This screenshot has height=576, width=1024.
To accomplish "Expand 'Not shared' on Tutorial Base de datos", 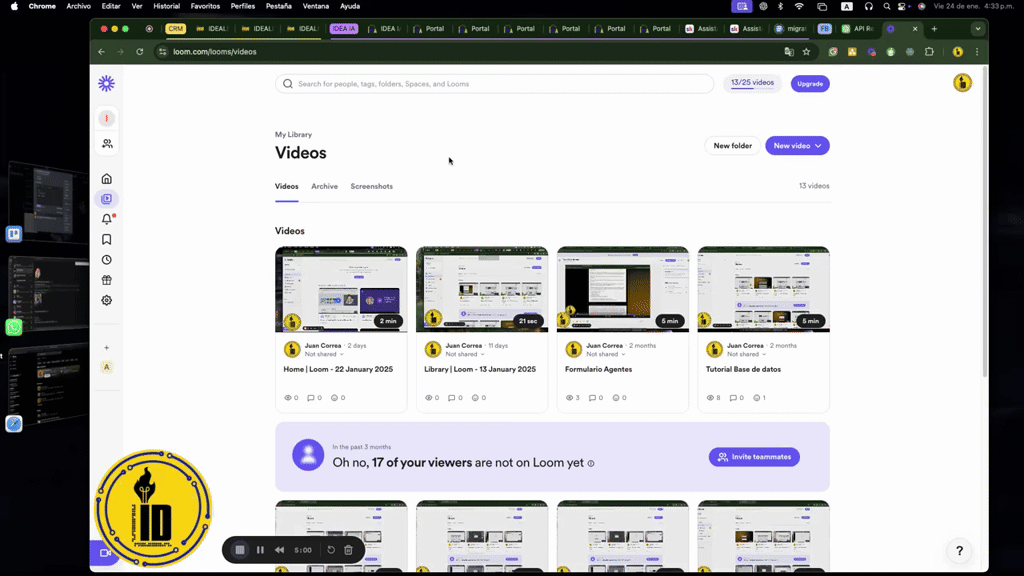I will pos(746,355).
